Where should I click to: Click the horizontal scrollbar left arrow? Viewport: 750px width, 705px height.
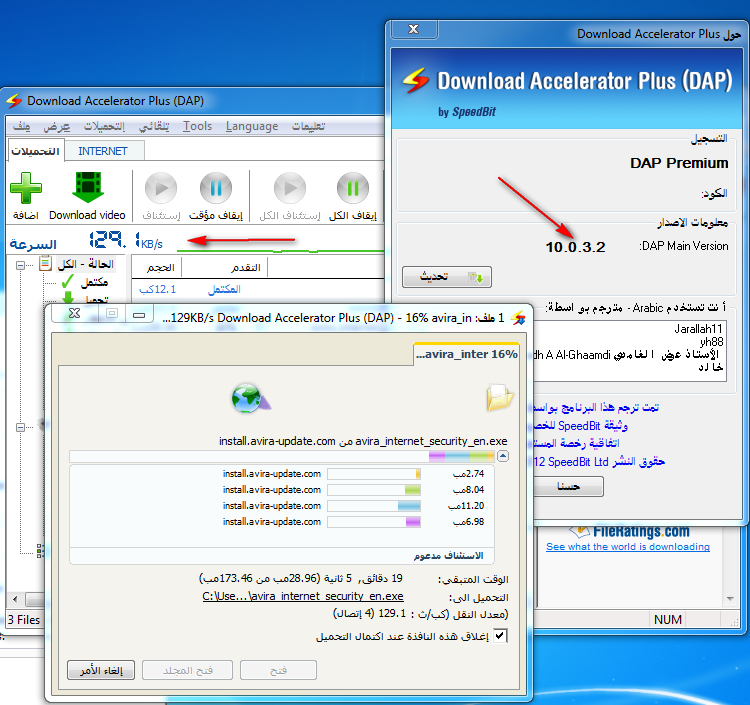tap(15, 599)
